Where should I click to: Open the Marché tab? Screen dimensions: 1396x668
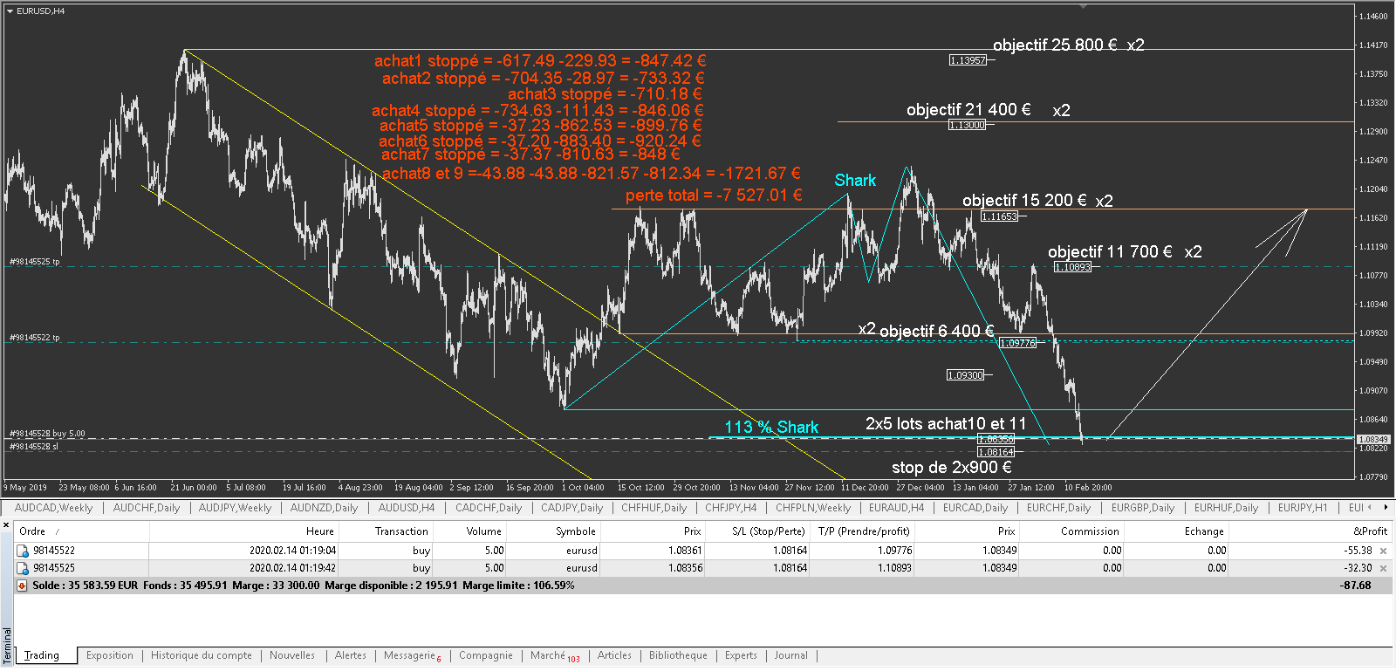pyautogui.click(x=554, y=655)
